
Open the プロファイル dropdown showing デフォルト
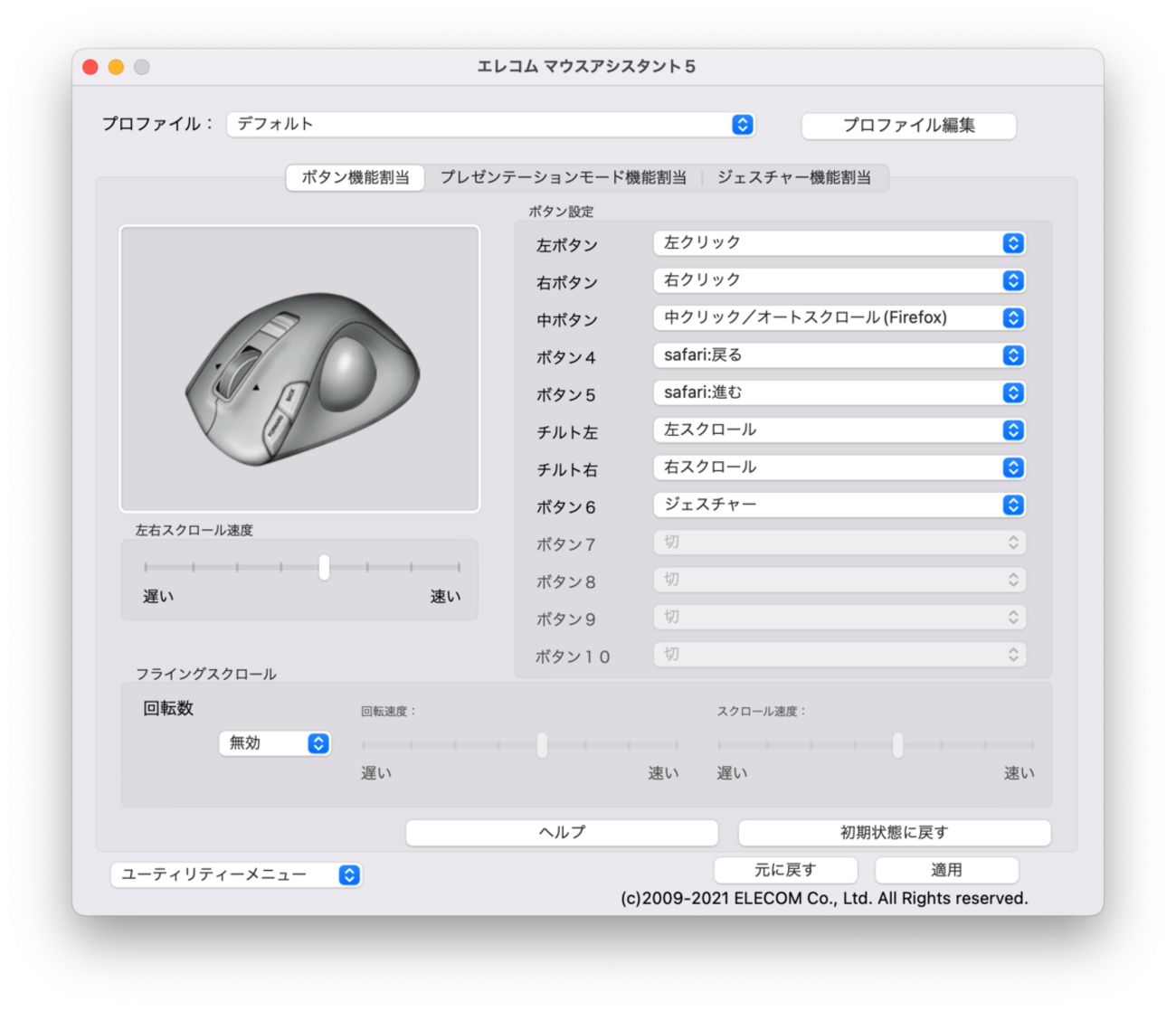click(490, 125)
